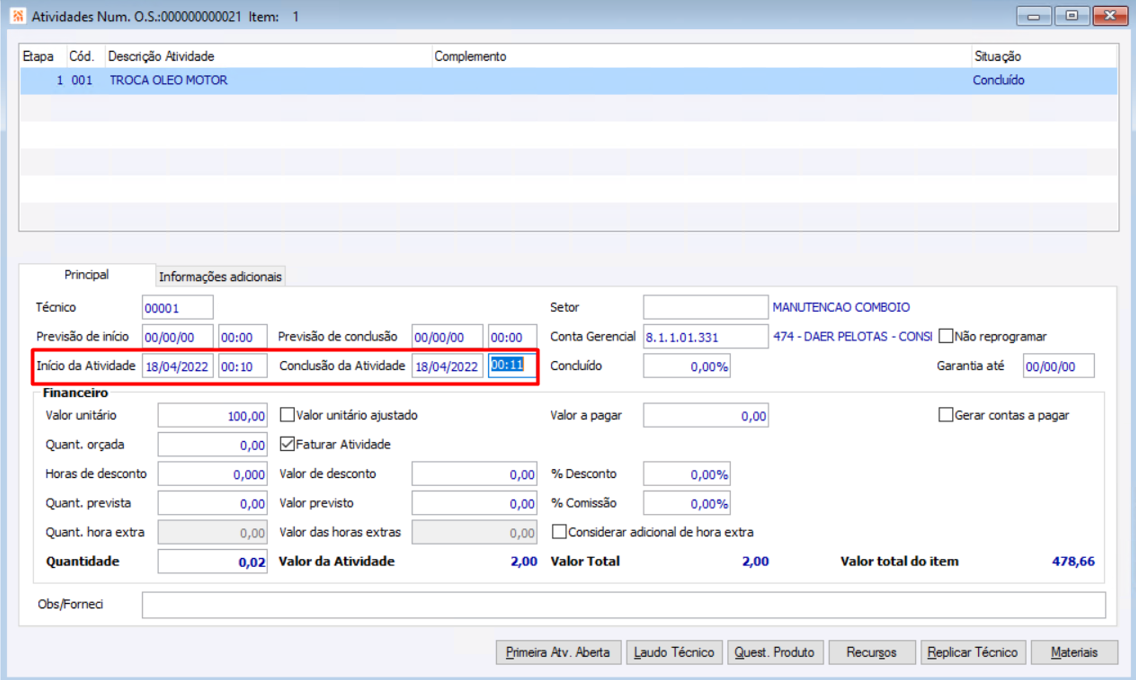Tick the Gerar contas a pagar checkbox
The width and height of the screenshot is (1136, 680).
[x=945, y=415]
